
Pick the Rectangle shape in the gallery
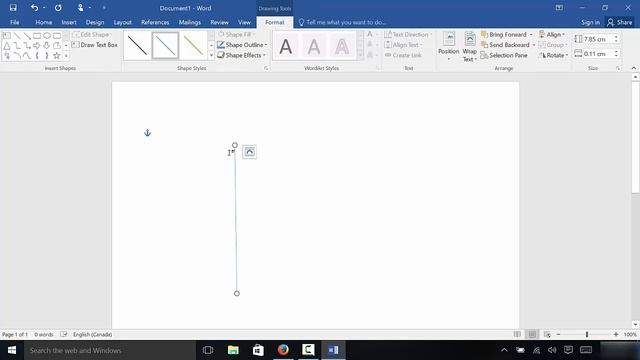coord(37,36)
